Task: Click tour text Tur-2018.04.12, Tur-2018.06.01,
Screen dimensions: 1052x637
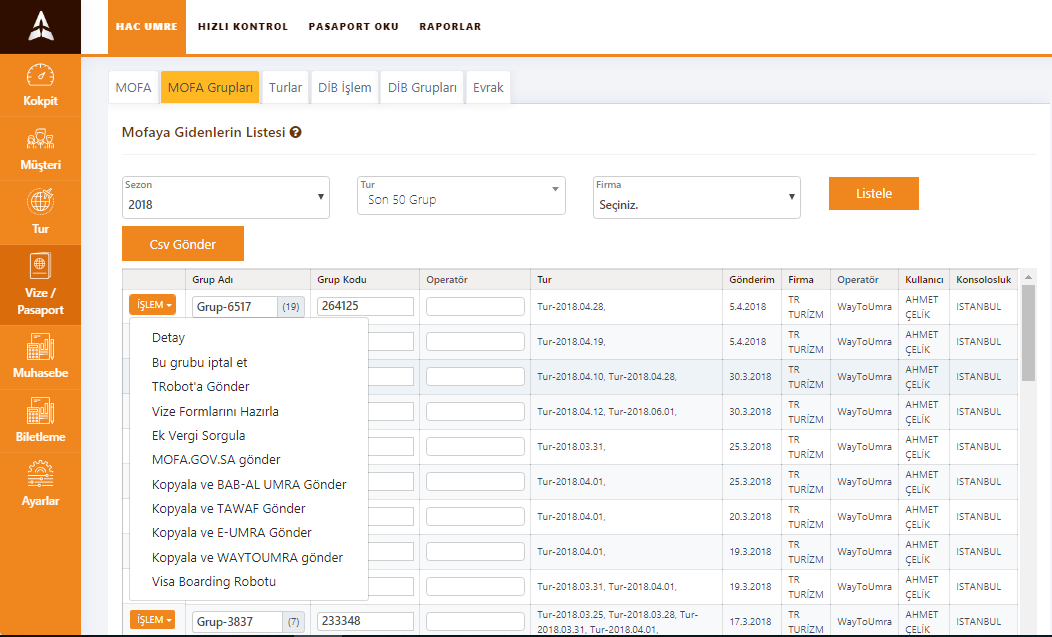Action: [x=607, y=411]
